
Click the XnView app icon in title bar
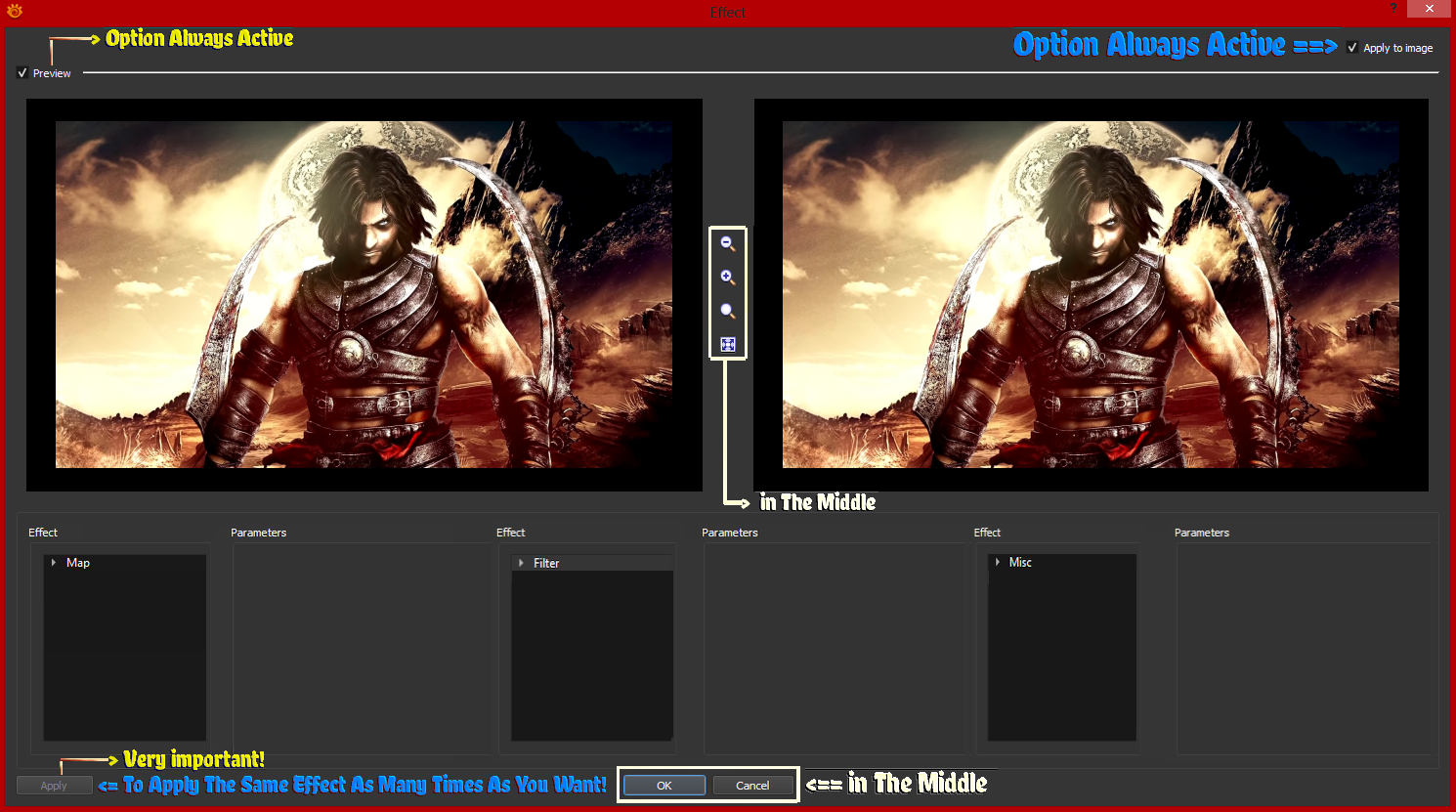click(x=14, y=11)
